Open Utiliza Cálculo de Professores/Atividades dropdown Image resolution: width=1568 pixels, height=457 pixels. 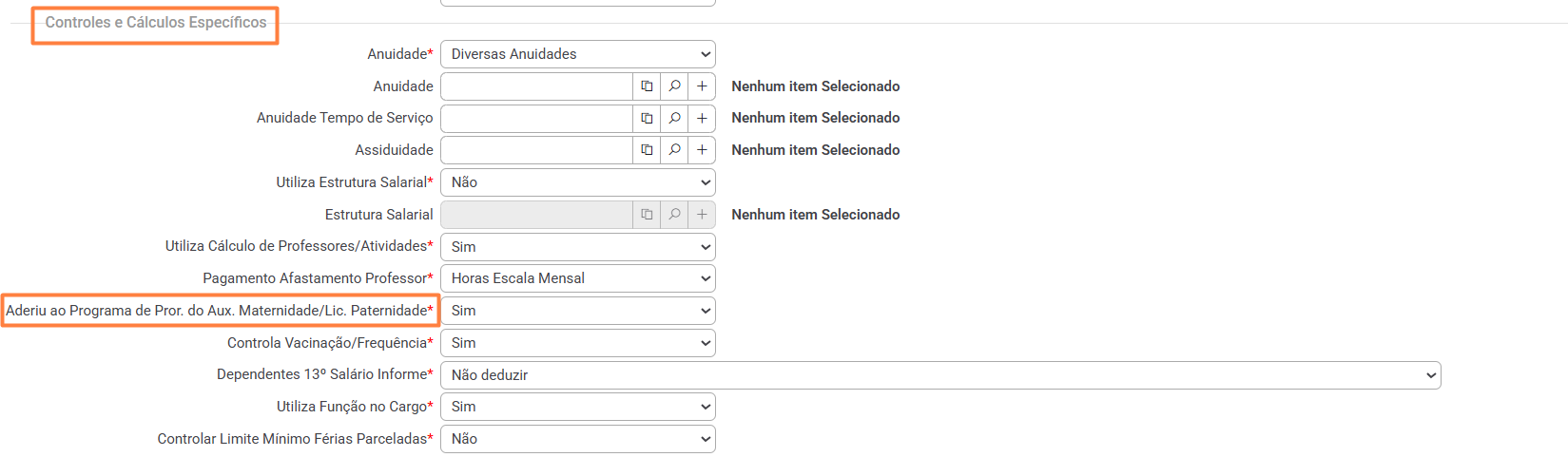[x=577, y=247]
